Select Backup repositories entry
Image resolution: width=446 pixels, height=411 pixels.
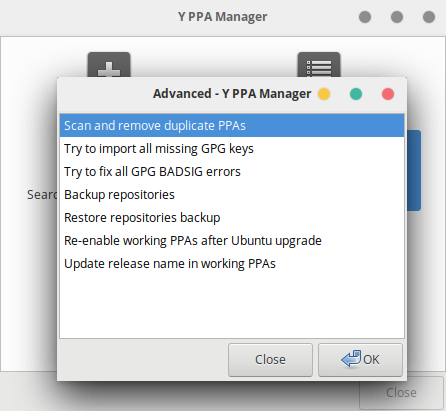(x=232, y=195)
